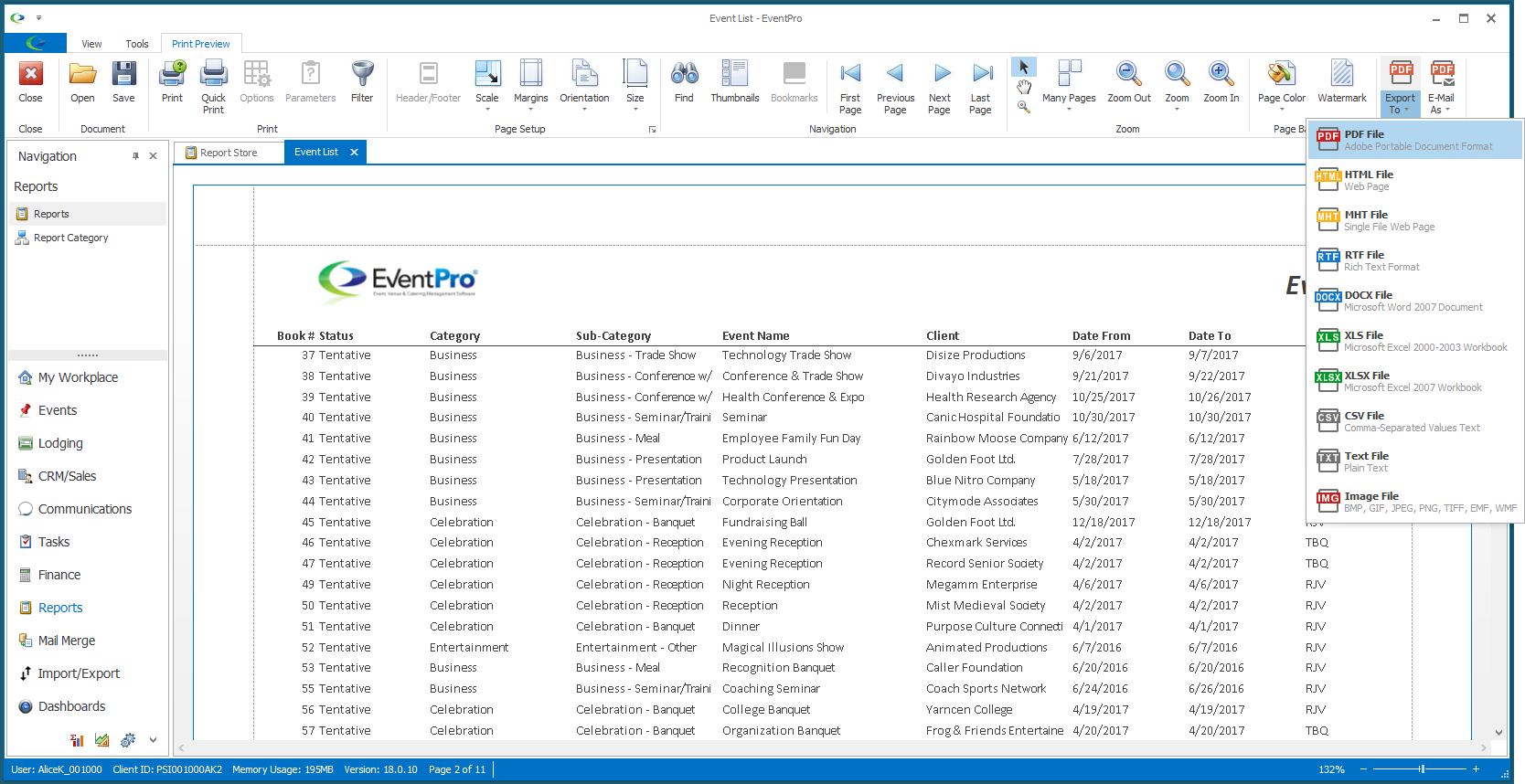Screen dimensions: 1525x784
Task: Select the hand pan tool
Action: 1024,87
